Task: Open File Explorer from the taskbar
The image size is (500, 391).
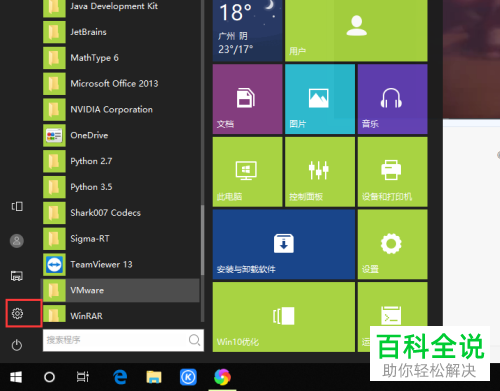Action: 154,377
